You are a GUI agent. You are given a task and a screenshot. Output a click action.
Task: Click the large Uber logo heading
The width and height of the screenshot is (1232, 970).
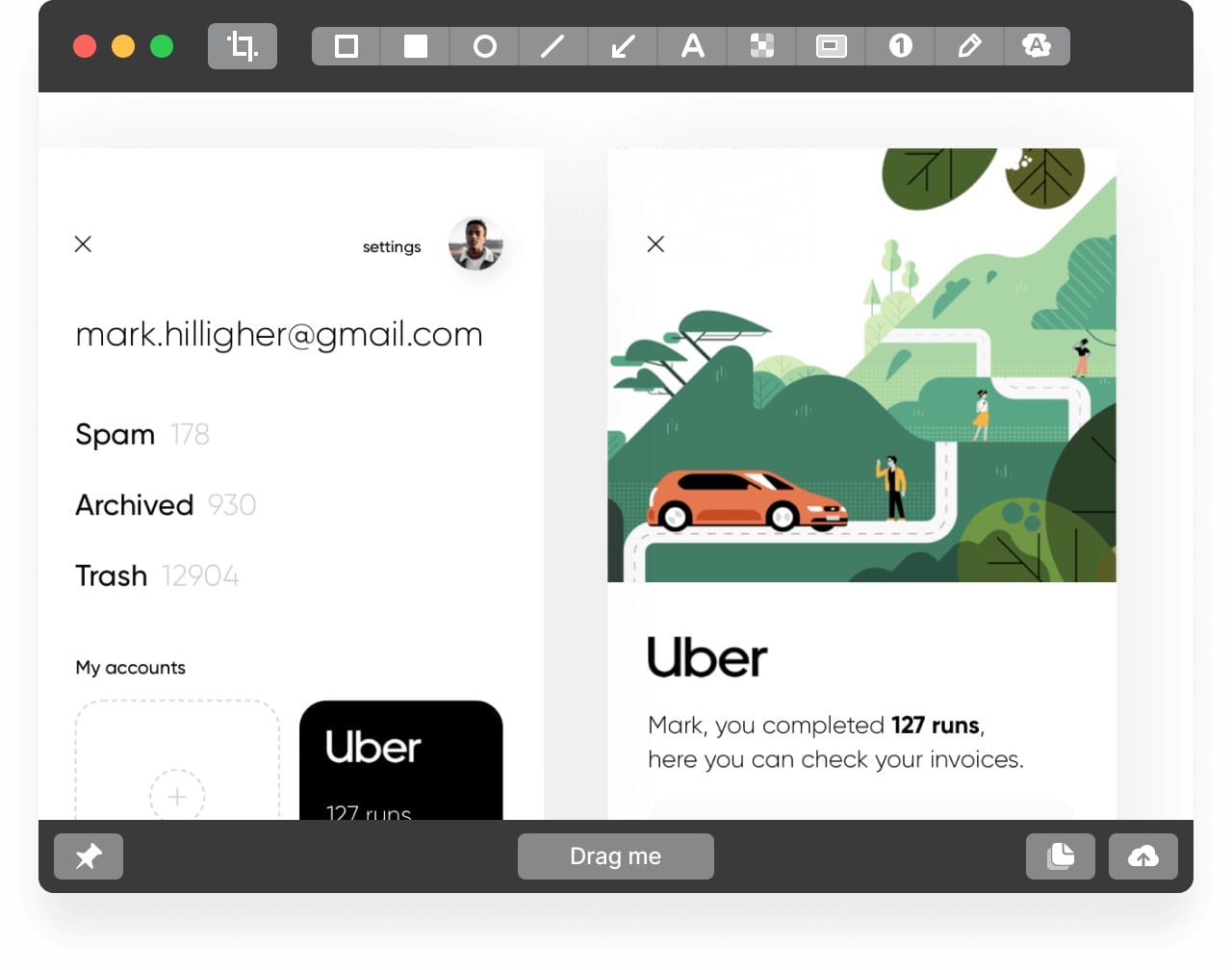click(x=707, y=657)
